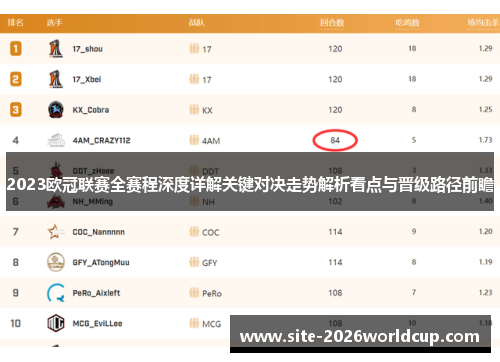Click the 排名 column header
Screen dimensions: 500x362
pos(15,23)
